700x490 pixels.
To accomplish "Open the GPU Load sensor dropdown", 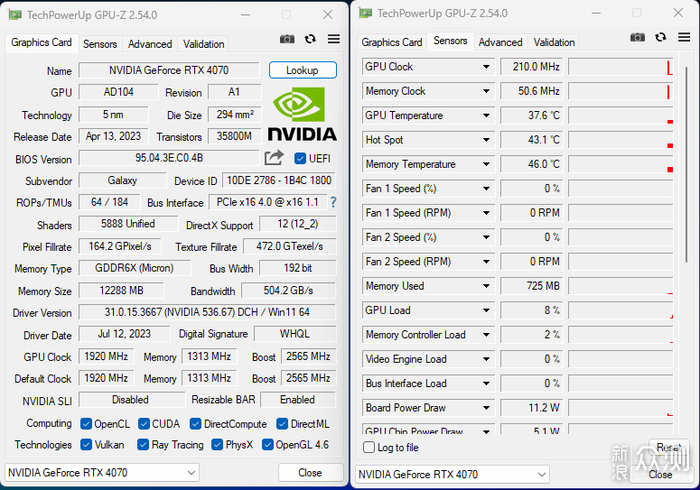I will coord(486,310).
